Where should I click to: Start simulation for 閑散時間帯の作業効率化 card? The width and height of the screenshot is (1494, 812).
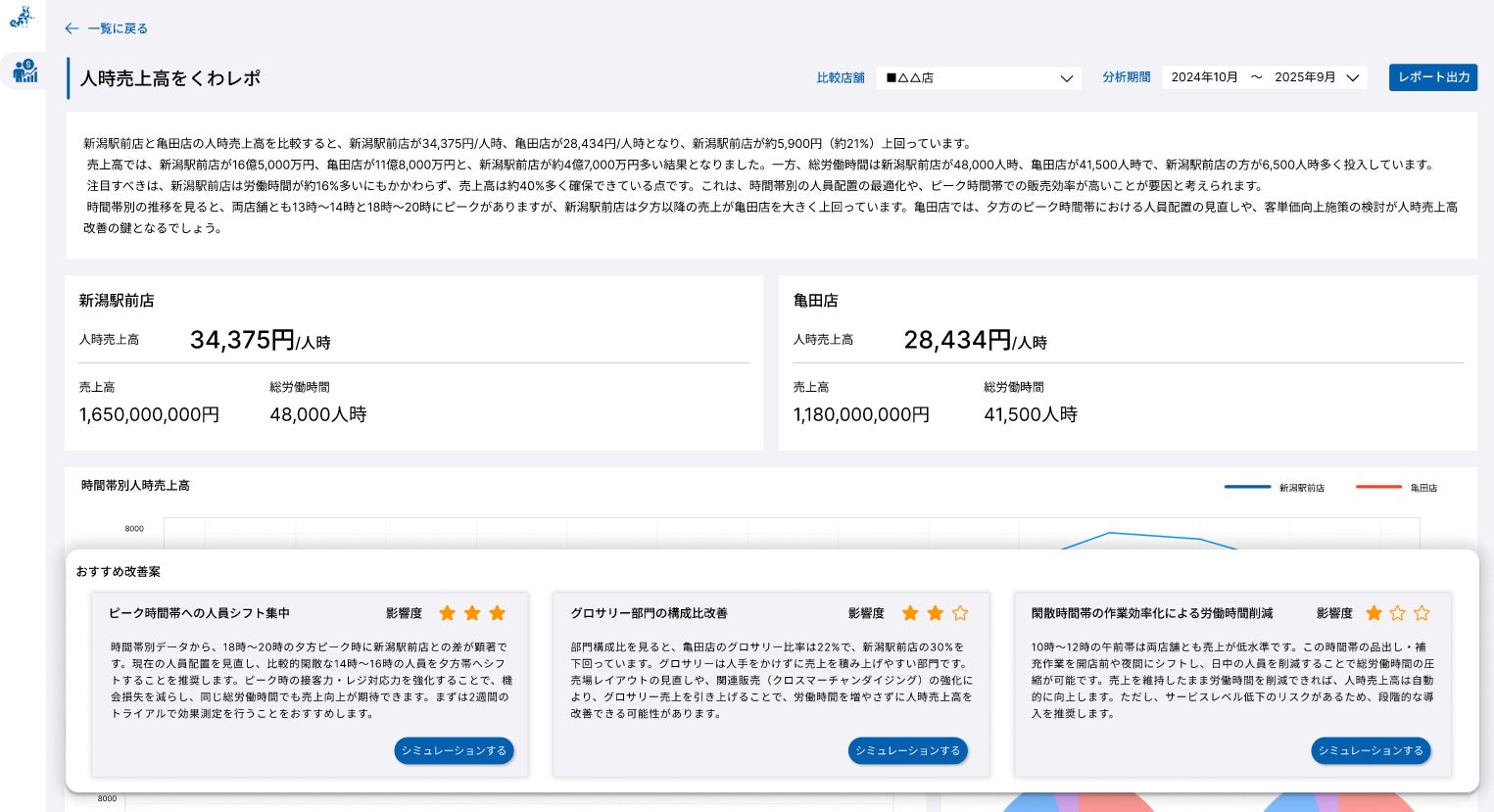(x=1371, y=750)
